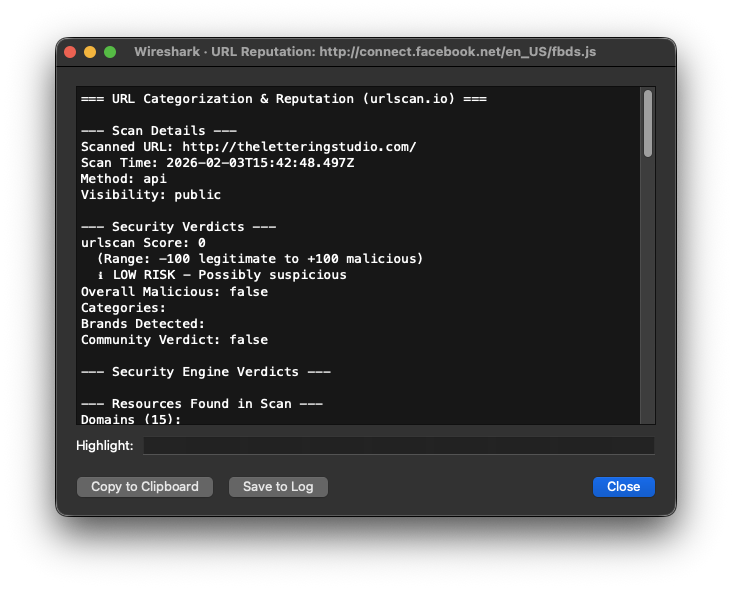Click the Scan Details heading
This screenshot has width=732, height=590.
click(159, 131)
